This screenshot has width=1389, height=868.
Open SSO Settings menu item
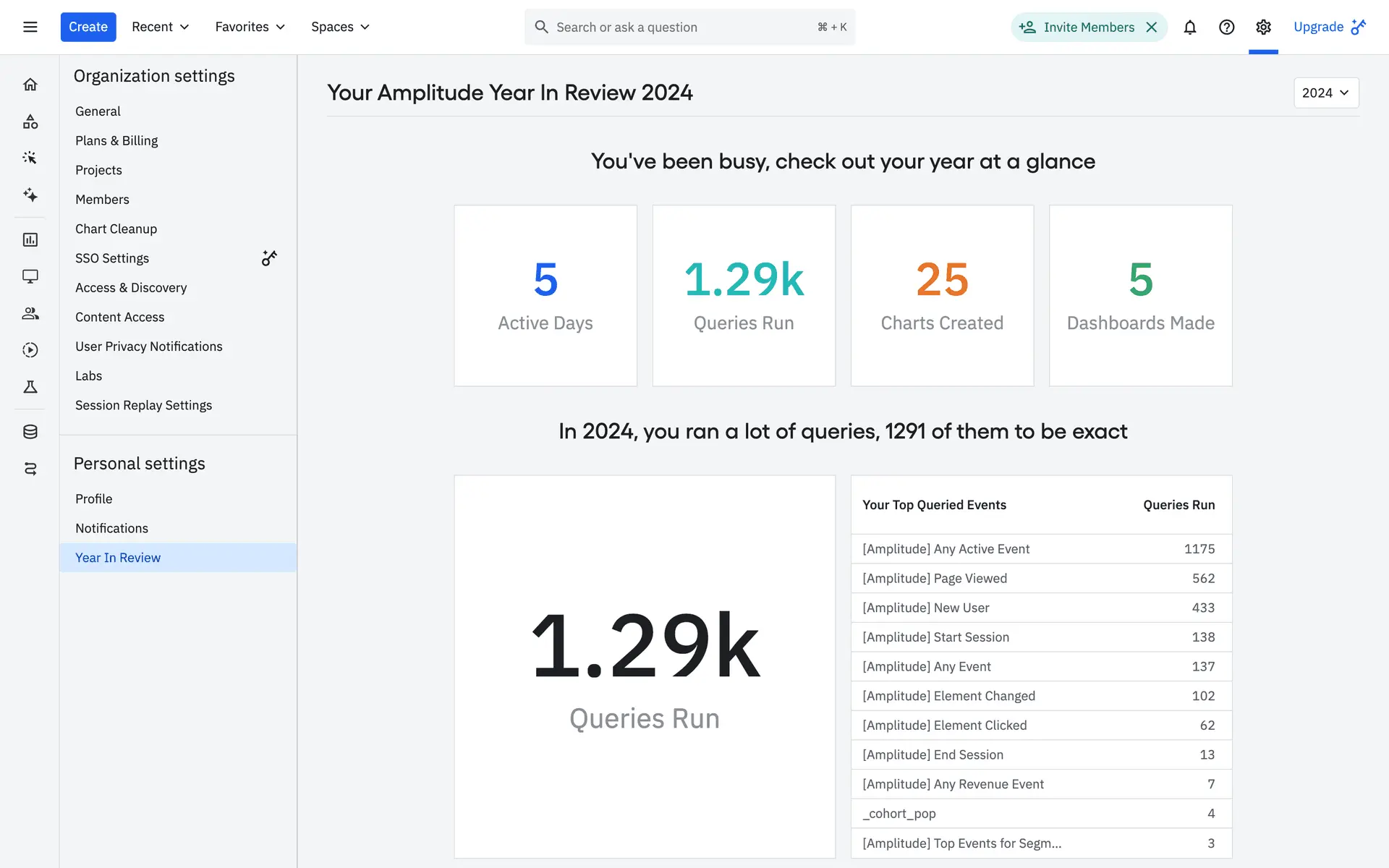112,258
